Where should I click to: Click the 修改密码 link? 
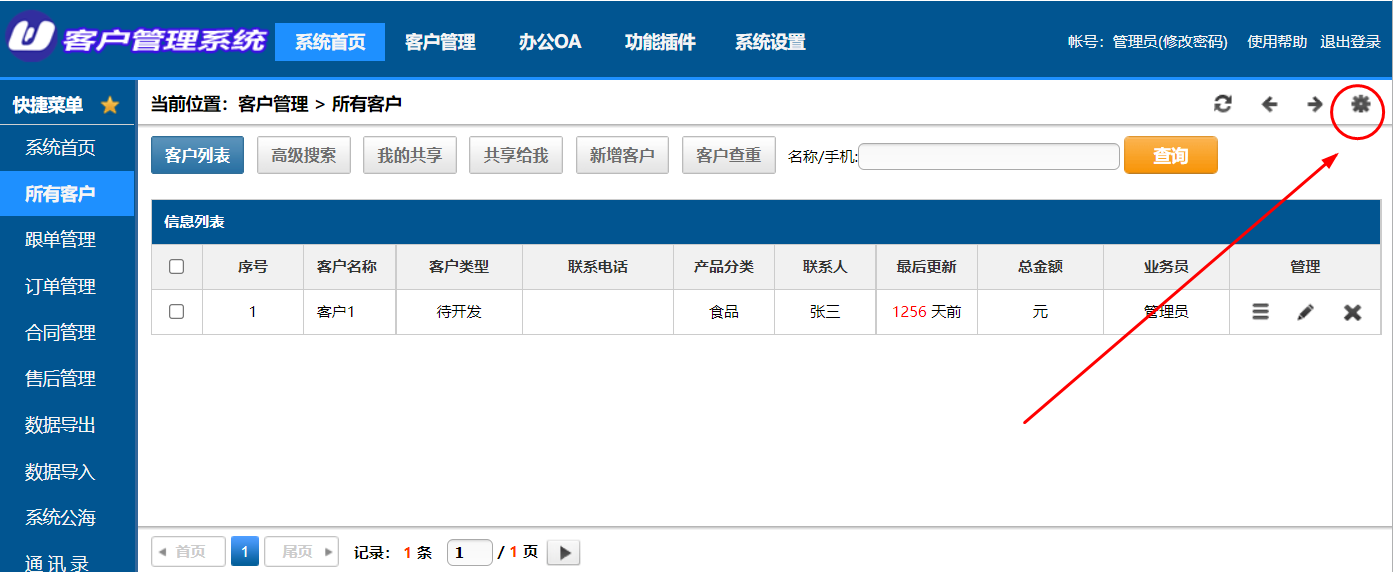pyautogui.click(x=1192, y=42)
